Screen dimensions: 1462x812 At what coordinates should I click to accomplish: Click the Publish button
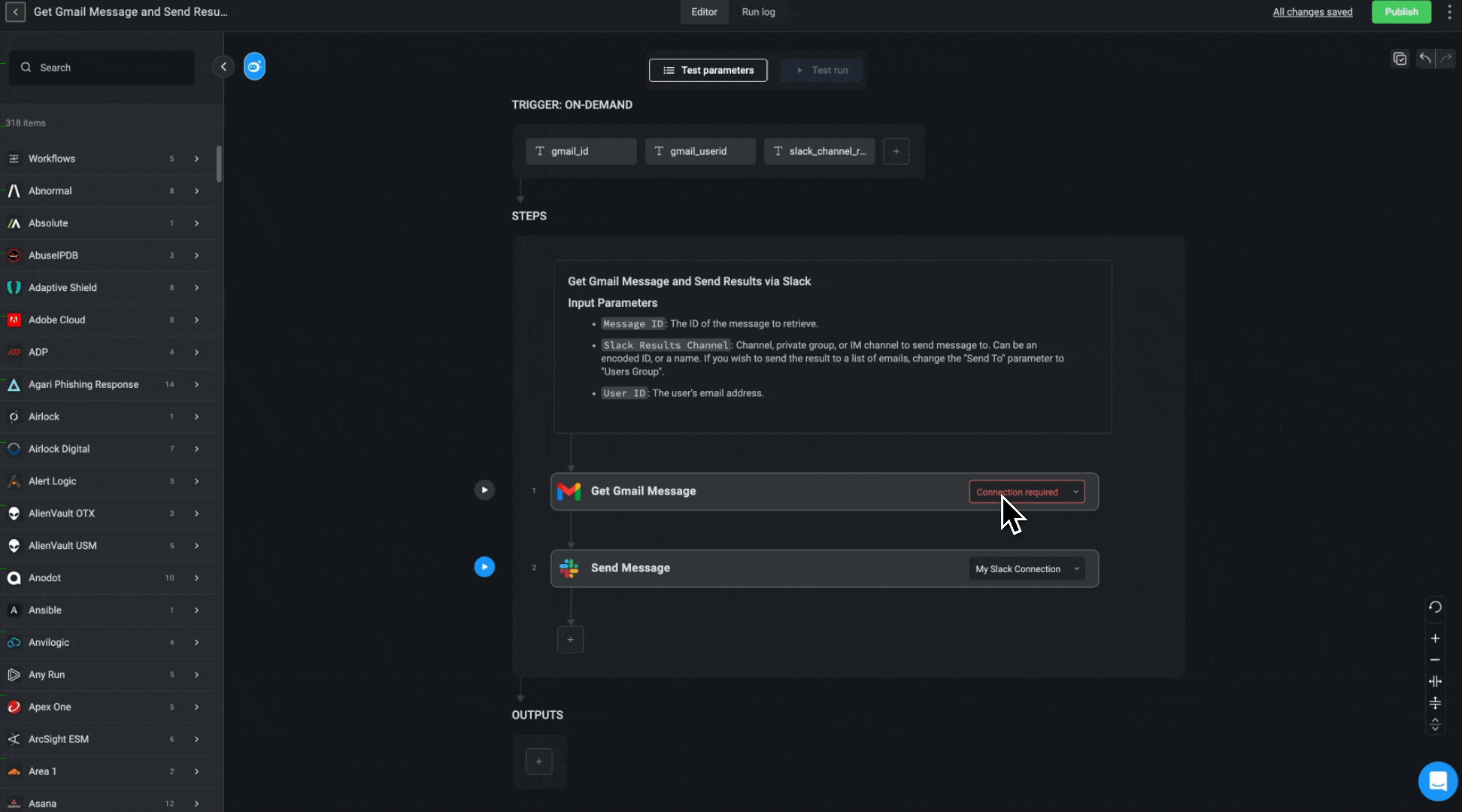point(1400,12)
